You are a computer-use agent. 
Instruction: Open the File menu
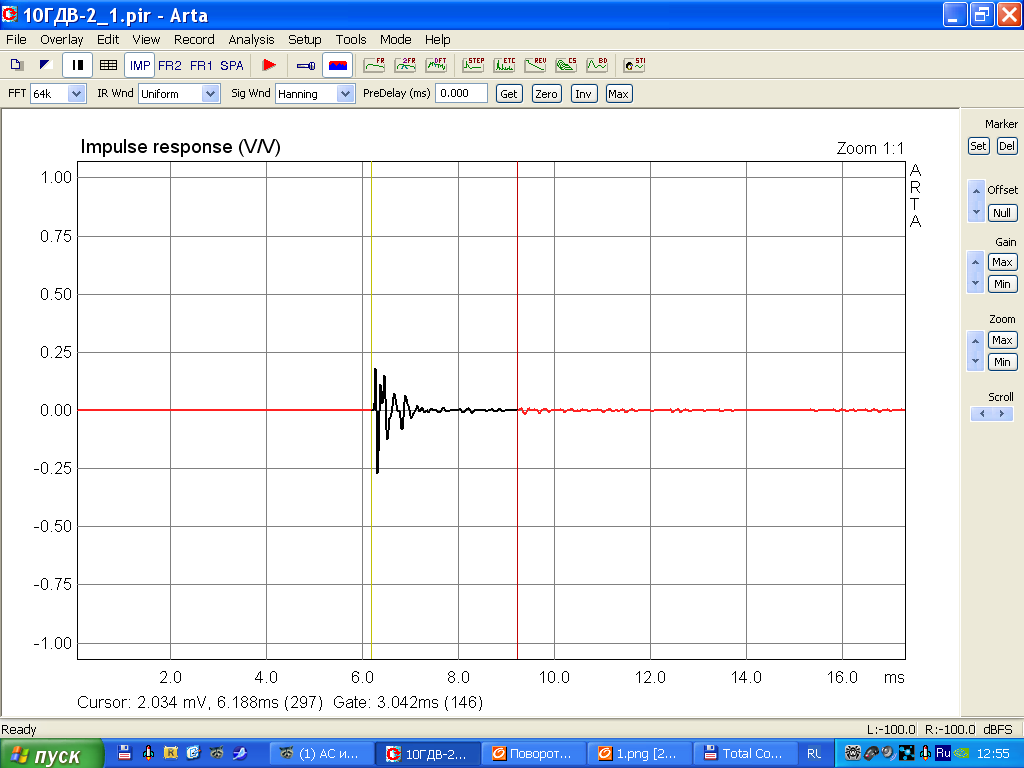coord(16,40)
